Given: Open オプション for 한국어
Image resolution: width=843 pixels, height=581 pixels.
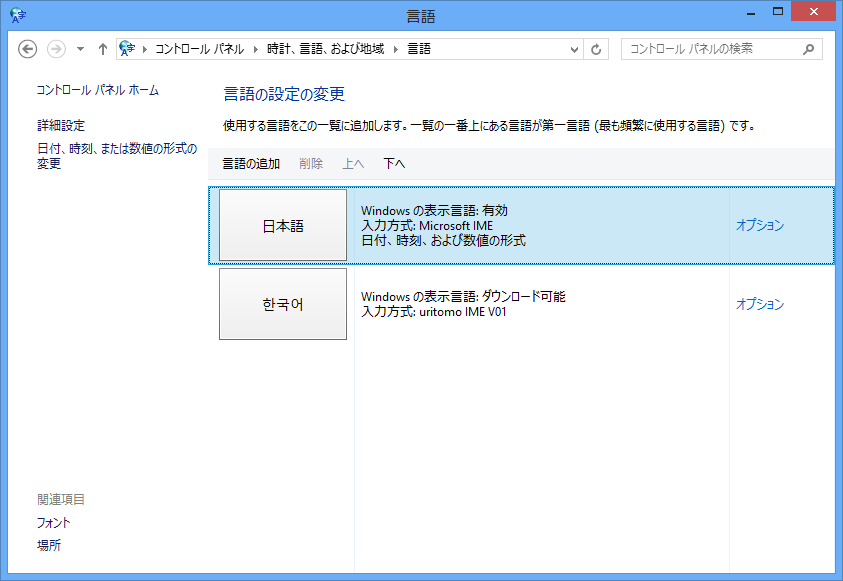Looking at the screenshot, I should pyautogui.click(x=760, y=304).
